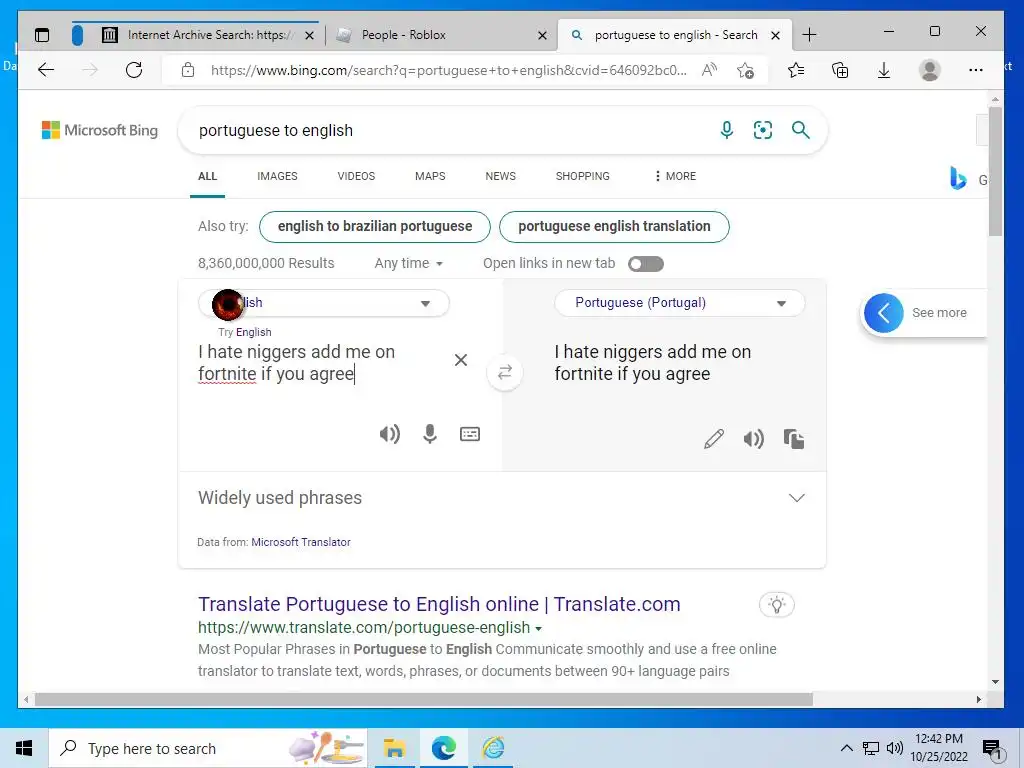This screenshot has height=768, width=1024.
Task: Toggle Open links in new tab
Action: [x=645, y=264]
